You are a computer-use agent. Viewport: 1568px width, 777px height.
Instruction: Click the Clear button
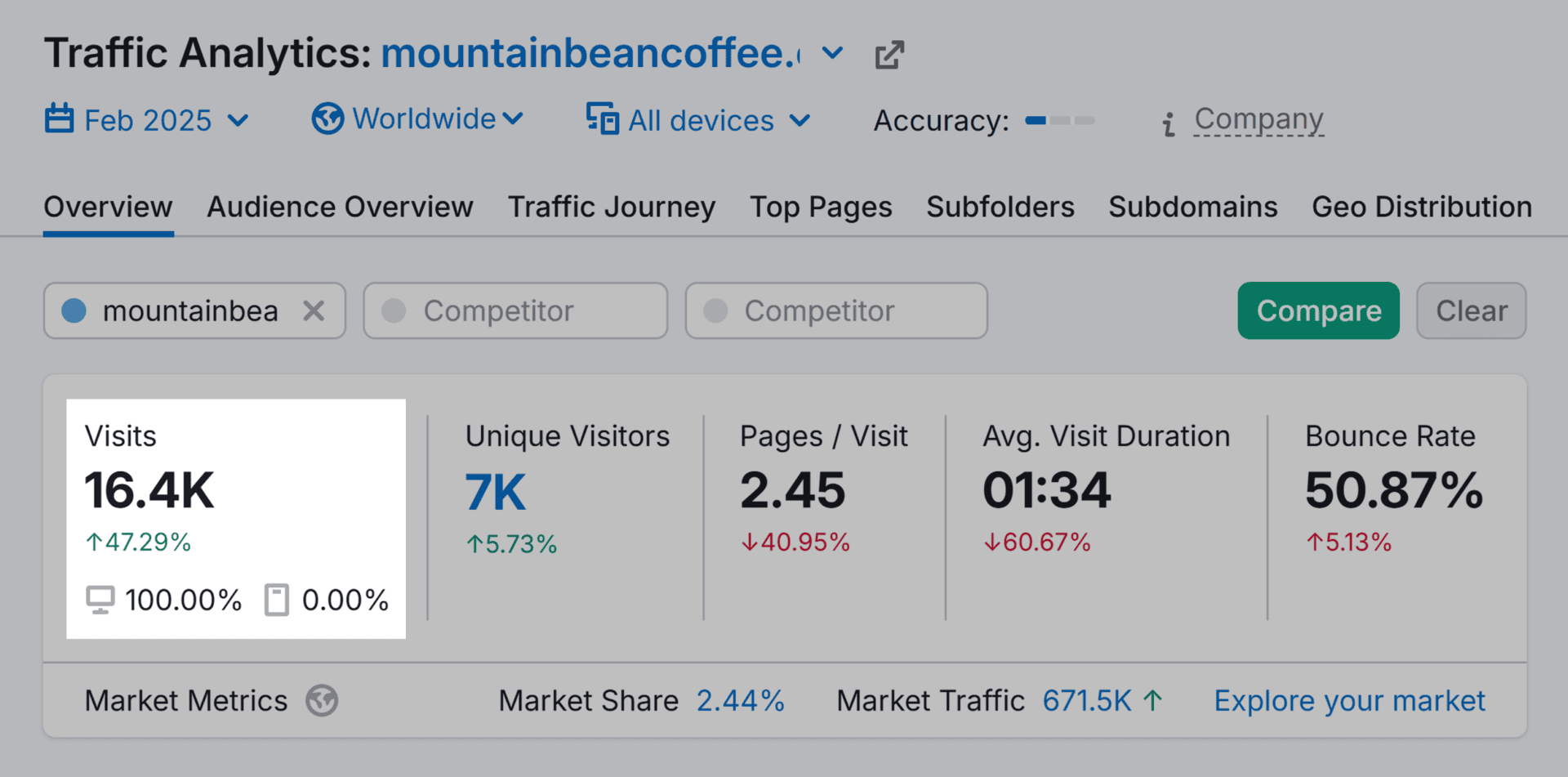[x=1471, y=310]
